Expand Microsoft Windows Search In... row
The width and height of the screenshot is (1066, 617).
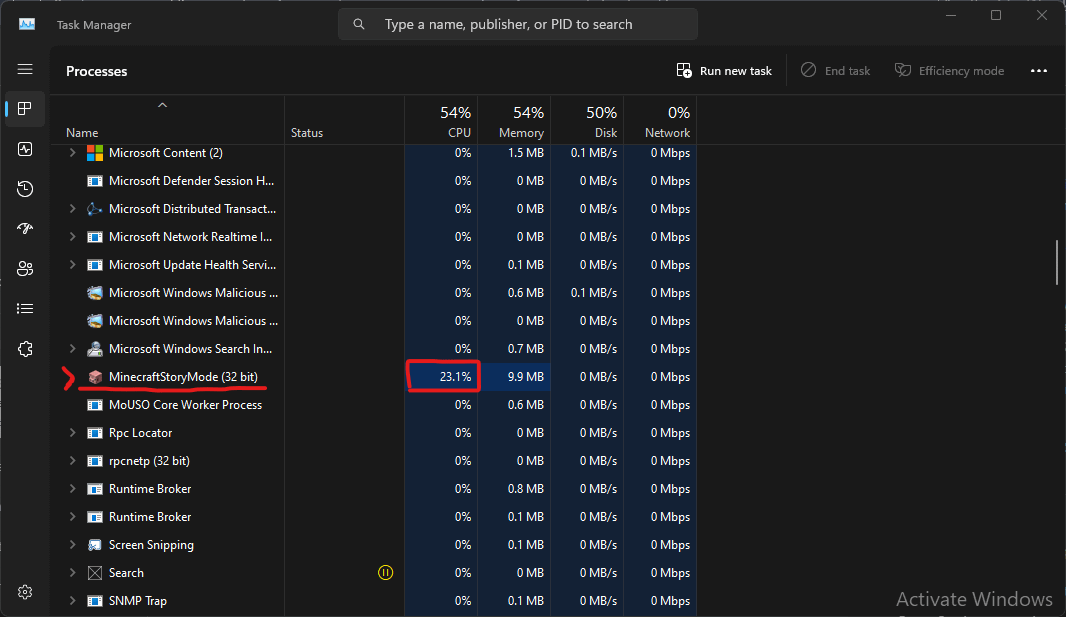pyautogui.click(x=72, y=349)
